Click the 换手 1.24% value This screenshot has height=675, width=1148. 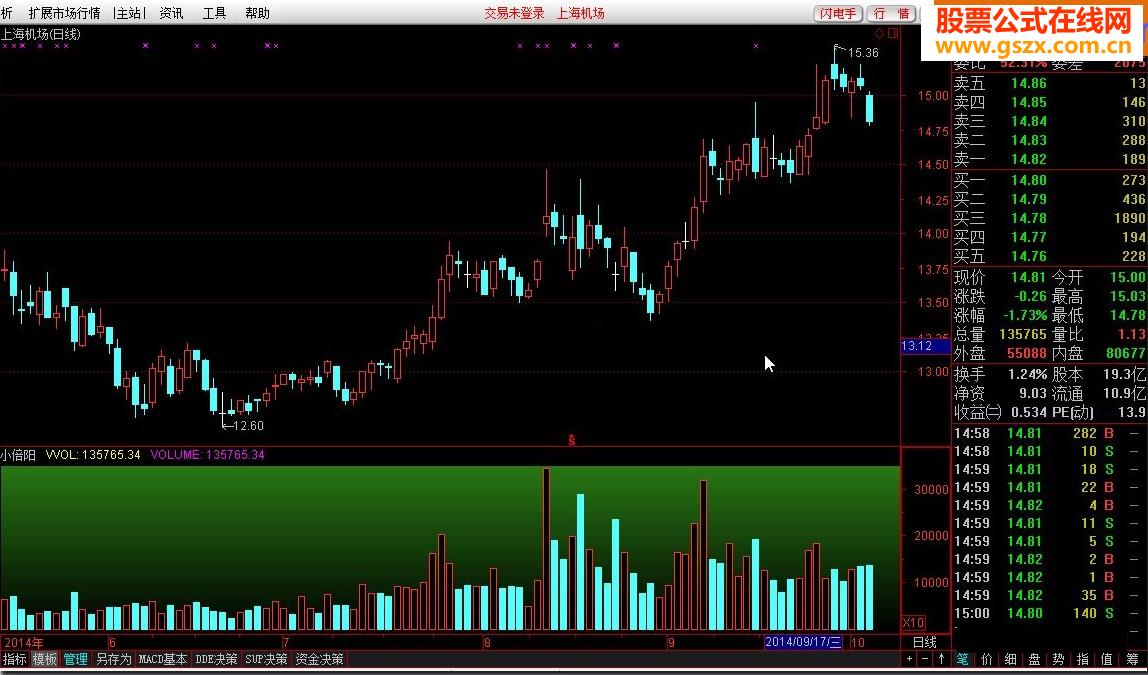coord(1027,374)
